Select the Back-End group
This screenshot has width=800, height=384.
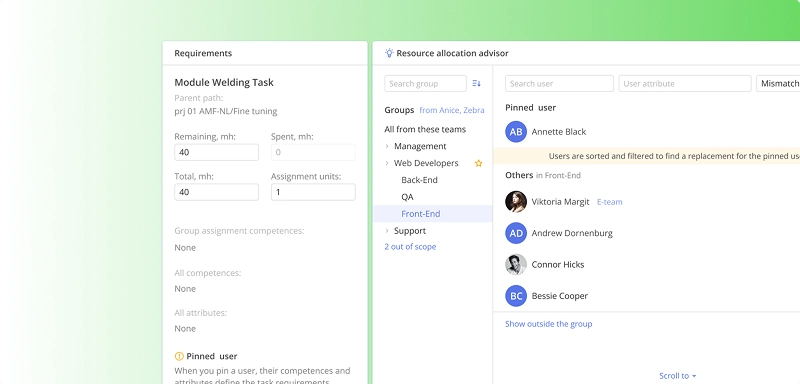[x=419, y=180]
